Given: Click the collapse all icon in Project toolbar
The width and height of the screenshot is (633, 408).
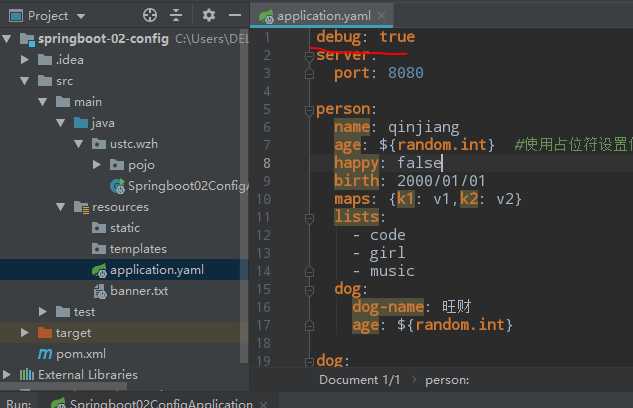Looking at the screenshot, I should [176, 15].
